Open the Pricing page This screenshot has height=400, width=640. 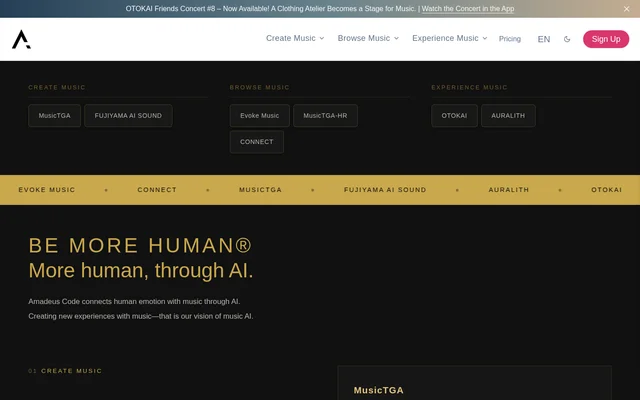tap(510, 39)
